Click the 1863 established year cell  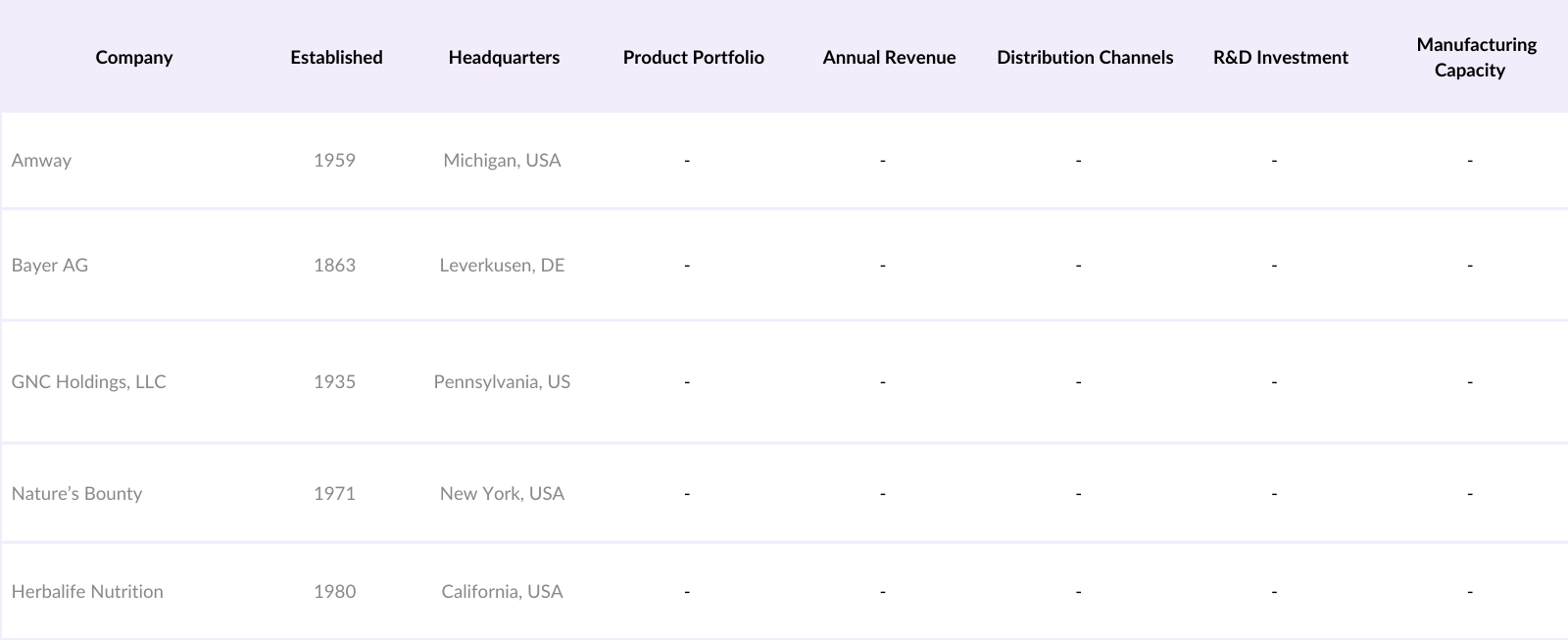click(334, 265)
